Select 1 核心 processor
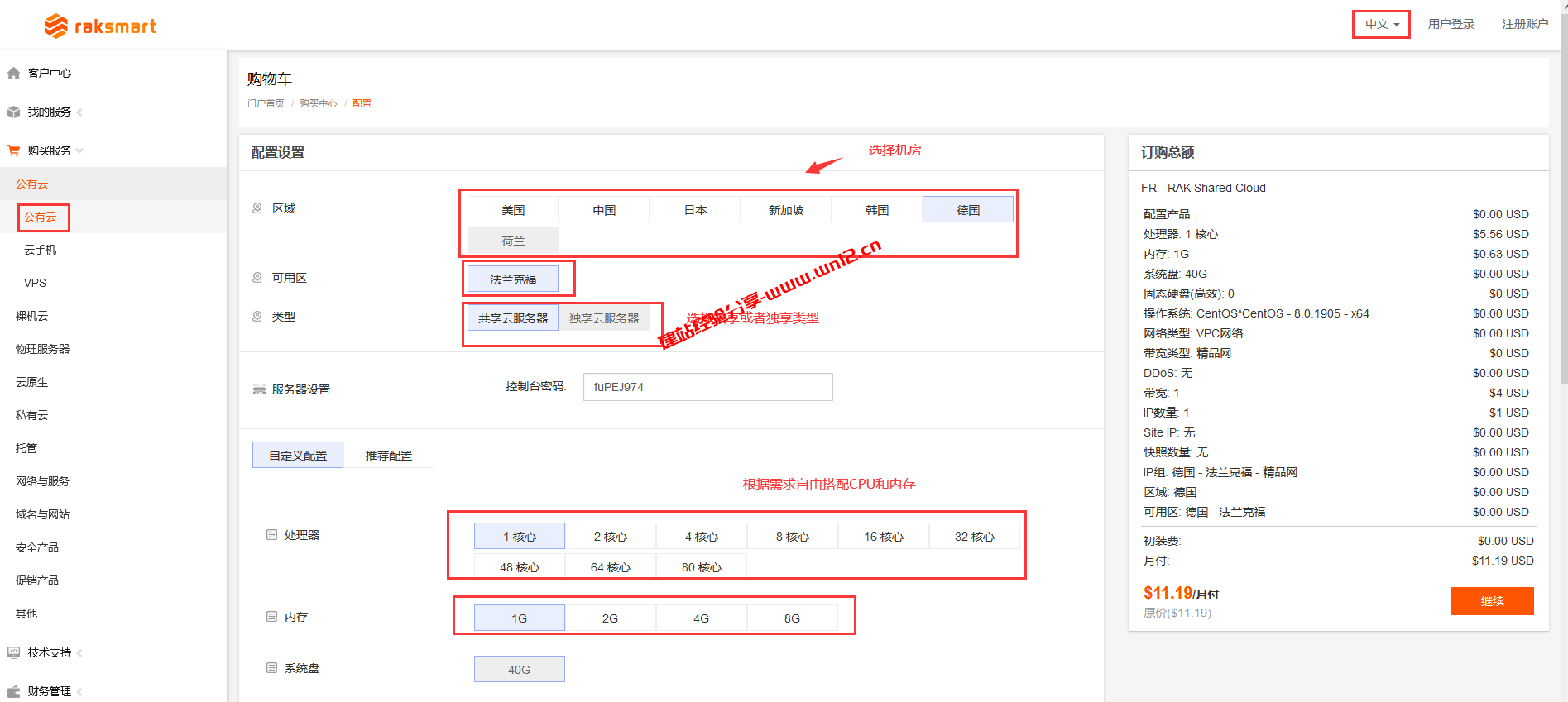Viewport: 1568px width, 702px height. [520, 537]
